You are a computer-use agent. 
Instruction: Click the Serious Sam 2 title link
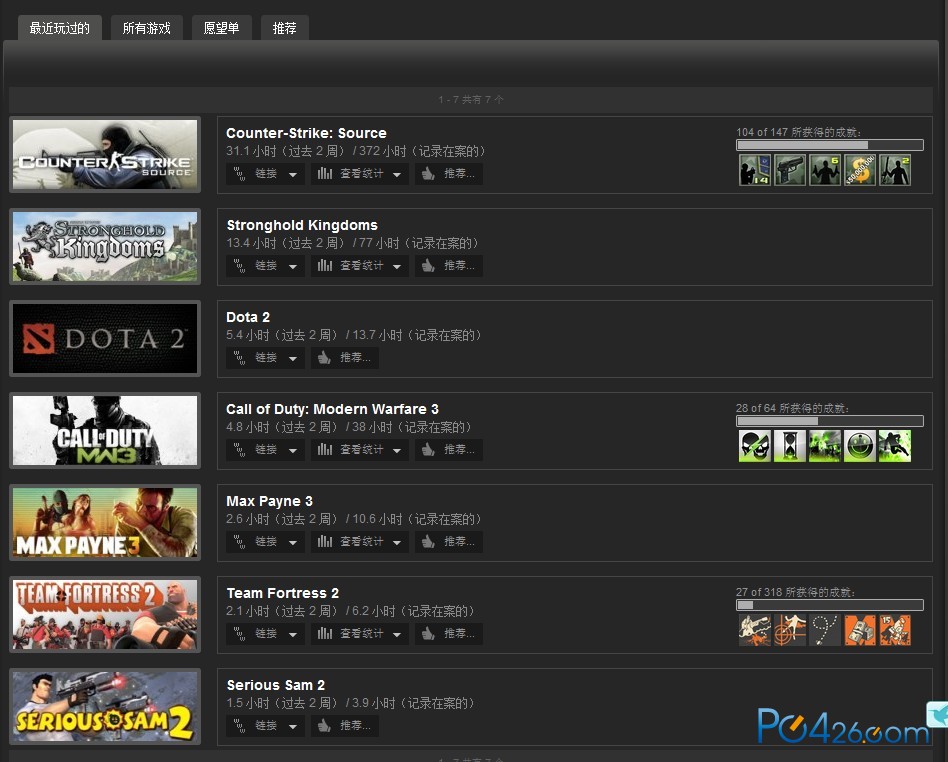click(275, 685)
